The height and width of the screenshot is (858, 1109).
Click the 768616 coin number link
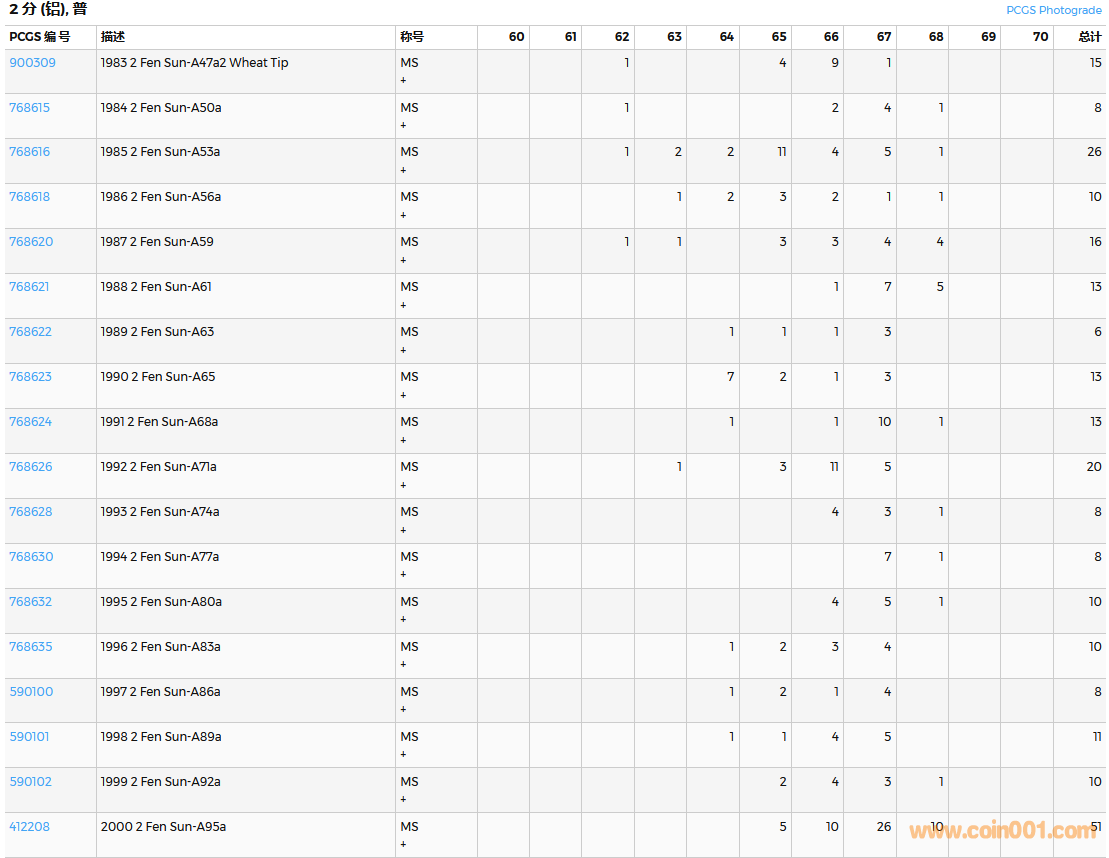pos(29,152)
